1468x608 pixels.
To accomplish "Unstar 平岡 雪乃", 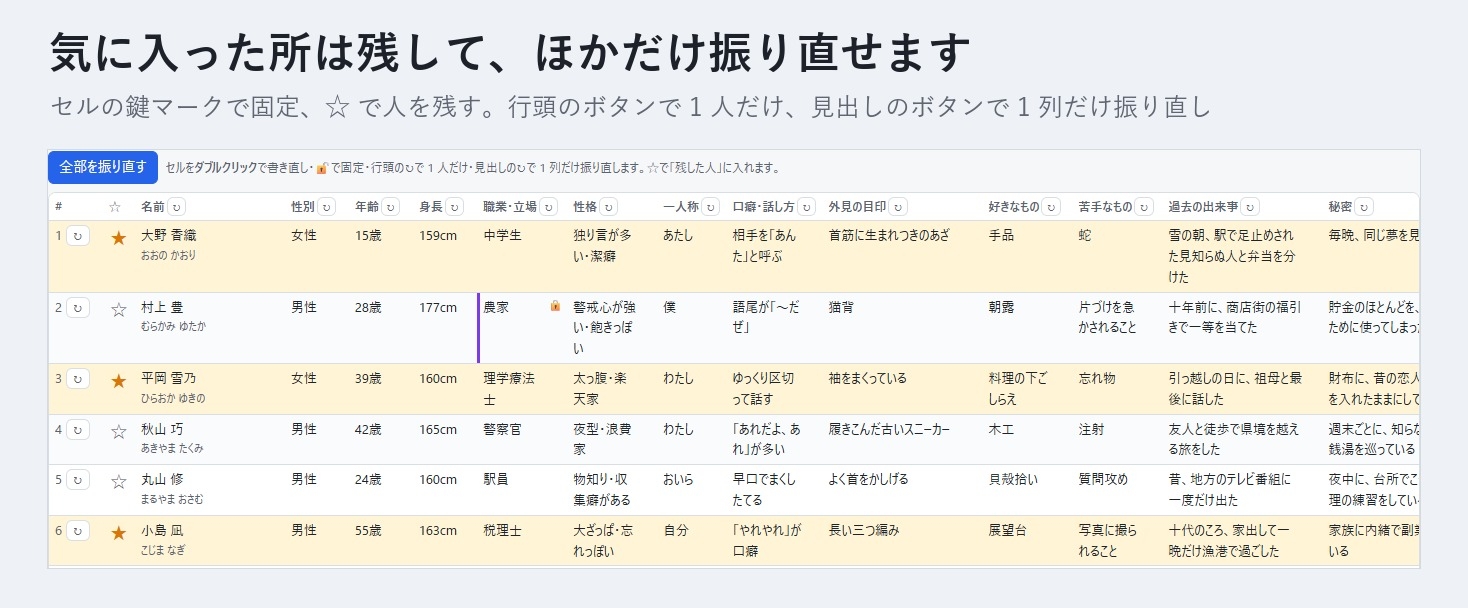I will [x=119, y=380].
